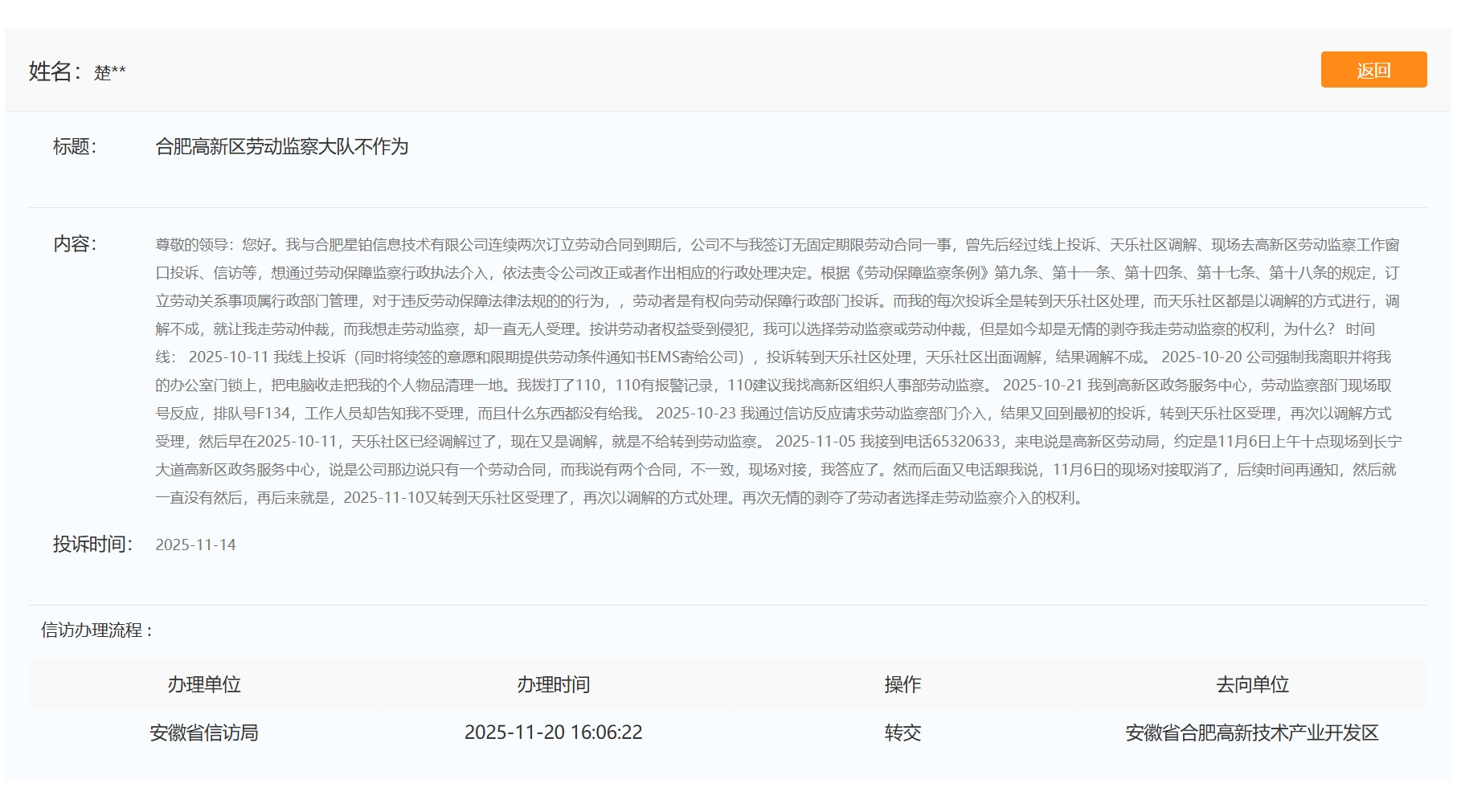Image resolution: width=1457 pixels, height=812 pixels.
Task: Click the 办理时间 column header
Action: pyautogui.click(x=552, y=685)
